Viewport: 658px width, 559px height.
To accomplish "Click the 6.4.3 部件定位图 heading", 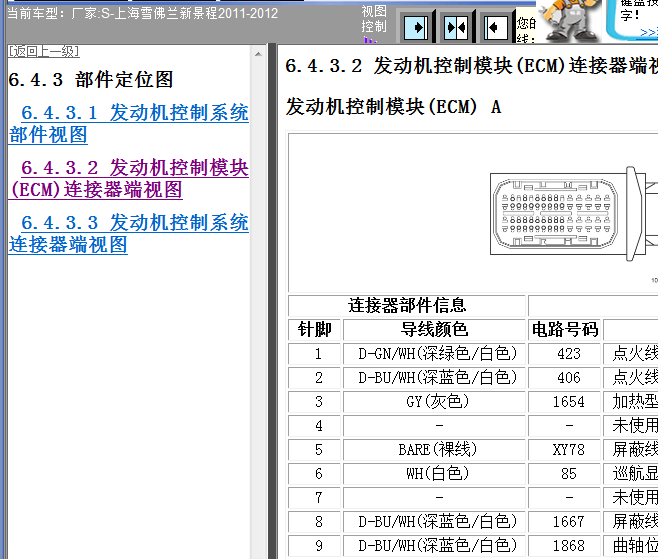I will pyautogui.click(x=91, y=79).
